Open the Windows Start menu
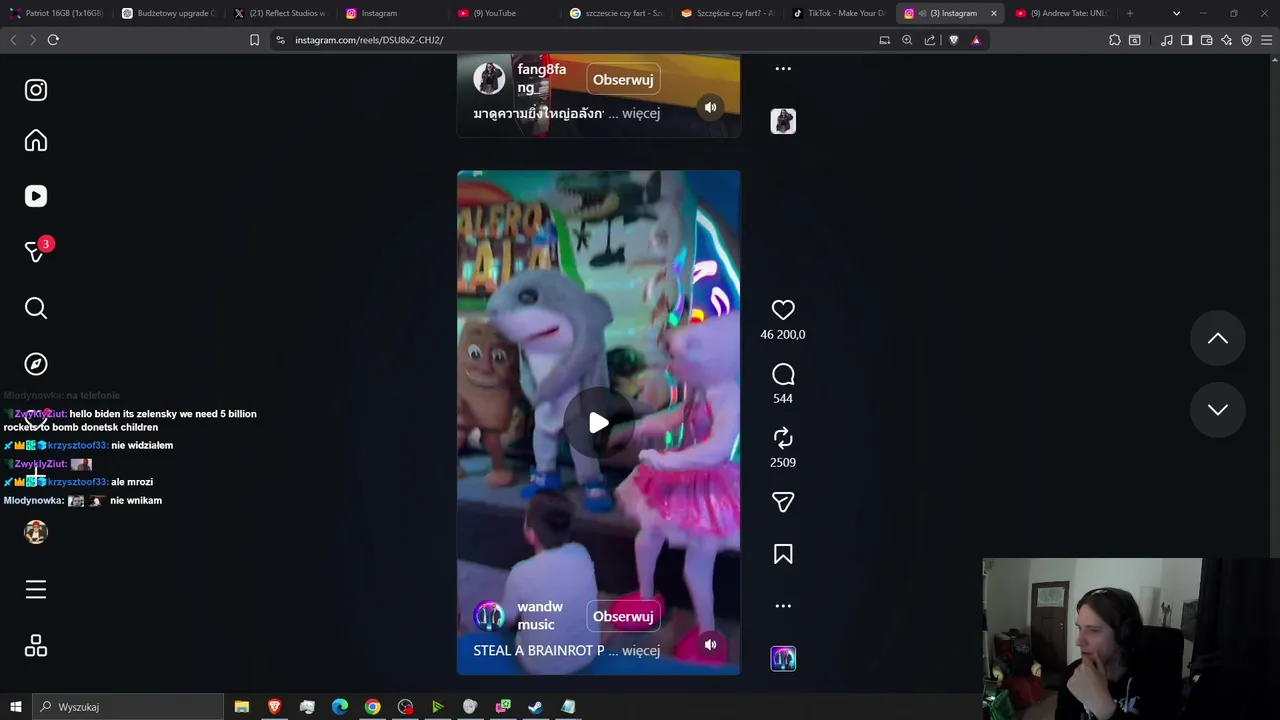Image resolution: width=1280 pixels, height=720 pixels. pyautogui.click(x=15, y=707)
